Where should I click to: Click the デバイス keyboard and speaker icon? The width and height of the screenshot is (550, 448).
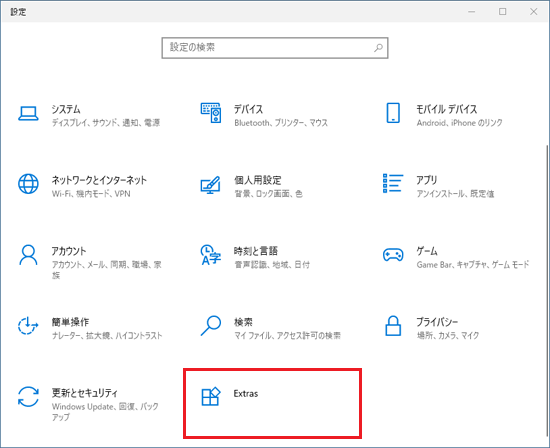210,113
